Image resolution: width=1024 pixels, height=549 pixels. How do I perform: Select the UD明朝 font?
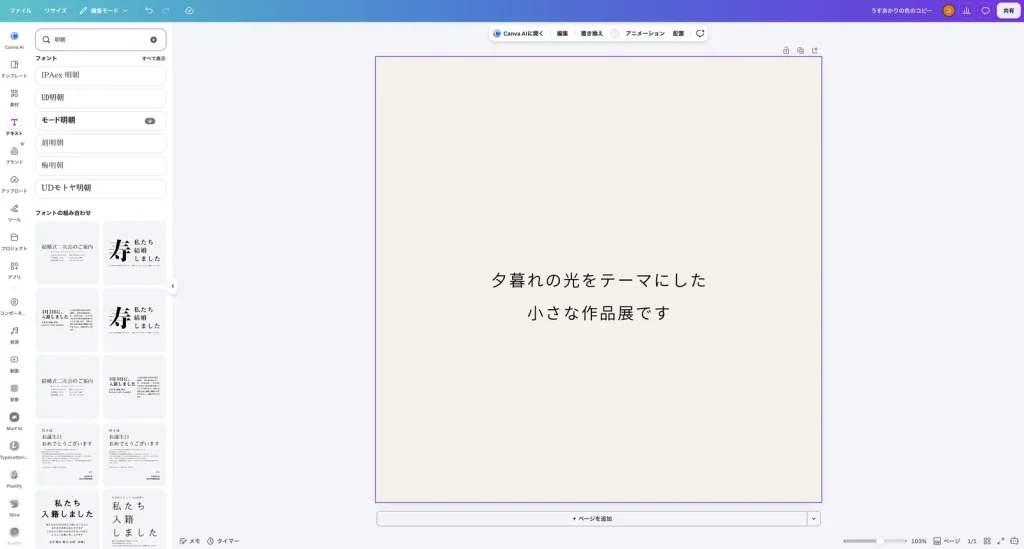point(101,98)
